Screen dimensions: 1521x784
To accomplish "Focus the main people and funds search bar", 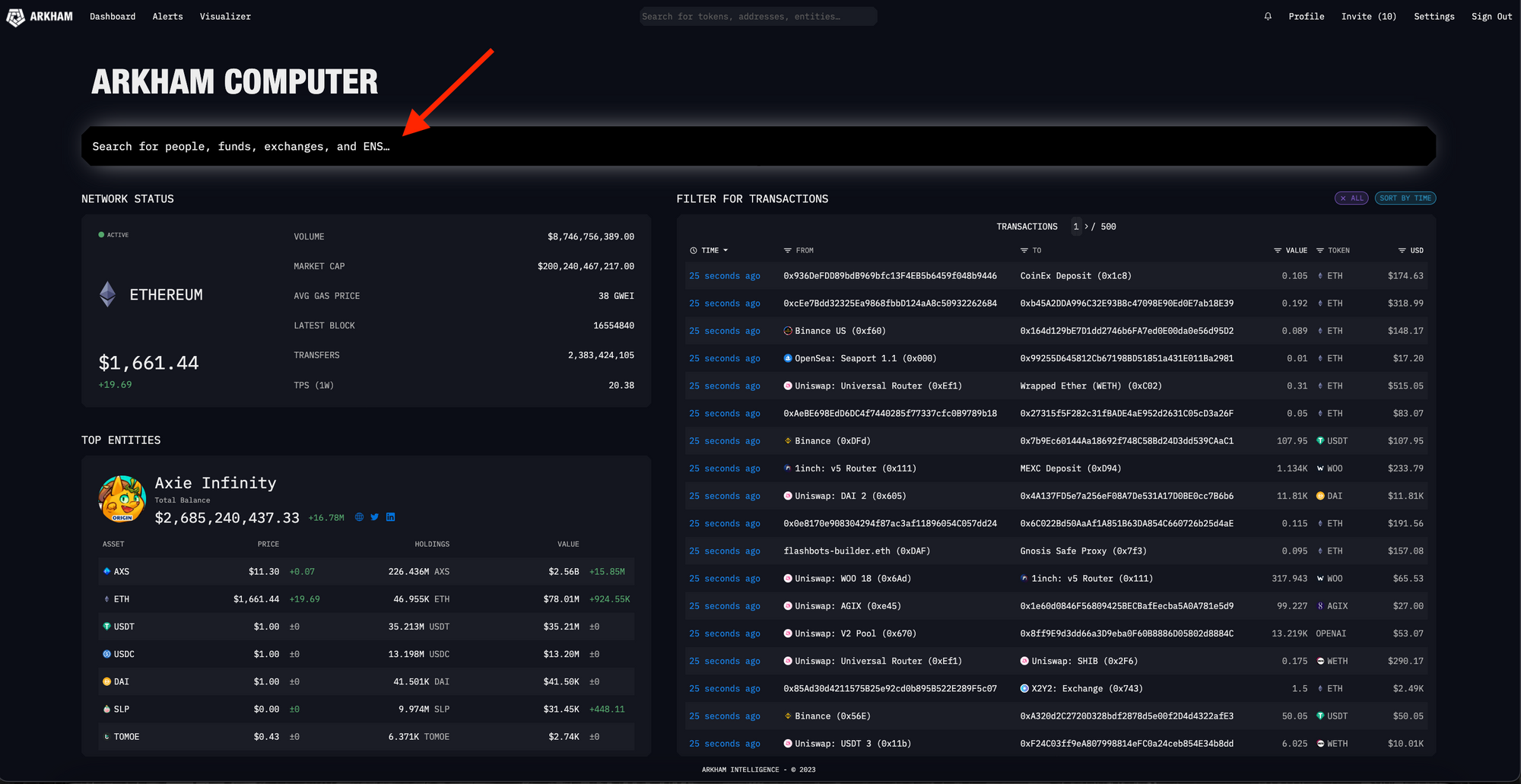I will click(x=758, y=146).
